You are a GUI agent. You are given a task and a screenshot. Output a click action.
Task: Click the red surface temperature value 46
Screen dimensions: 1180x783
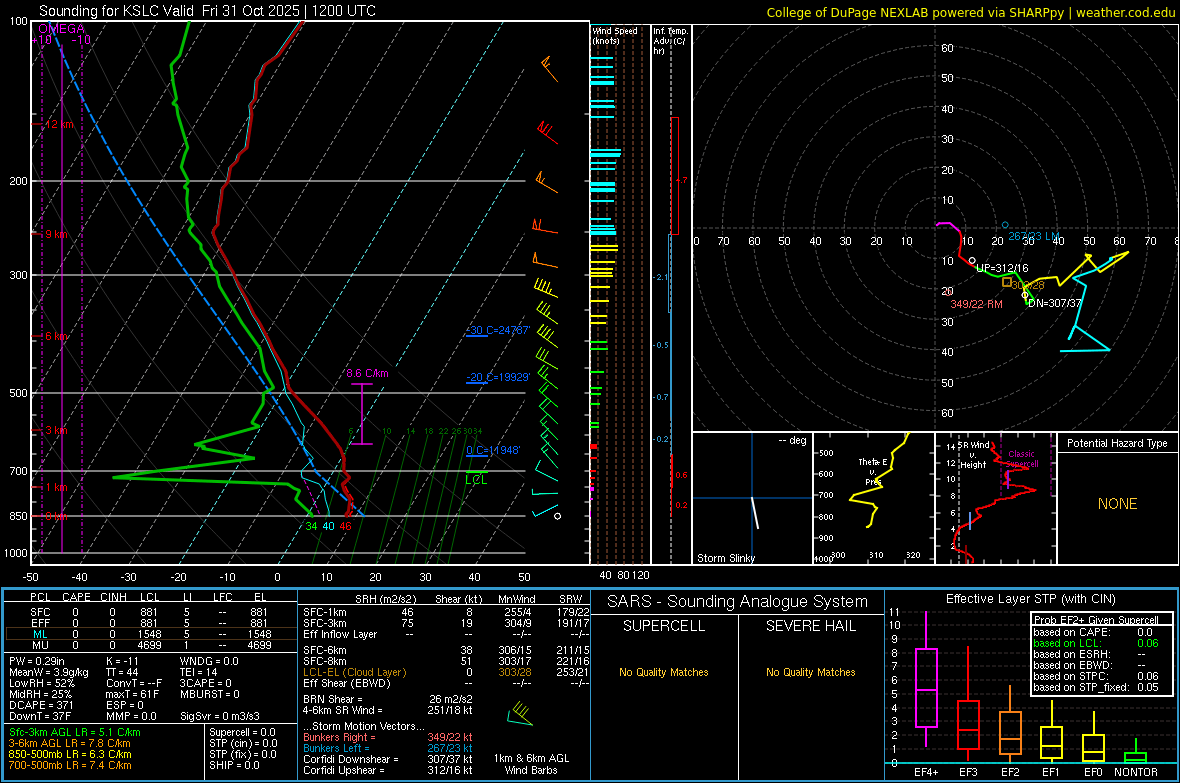pos(345,526)
